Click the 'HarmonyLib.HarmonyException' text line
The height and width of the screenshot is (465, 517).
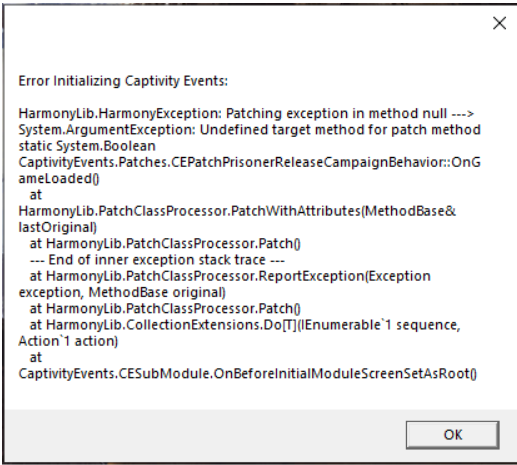[246, 114]
